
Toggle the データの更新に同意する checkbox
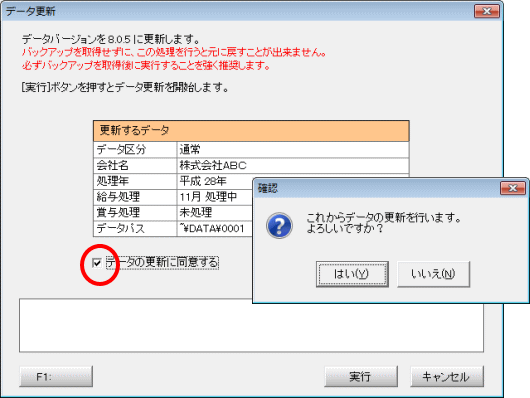(97, 263)
